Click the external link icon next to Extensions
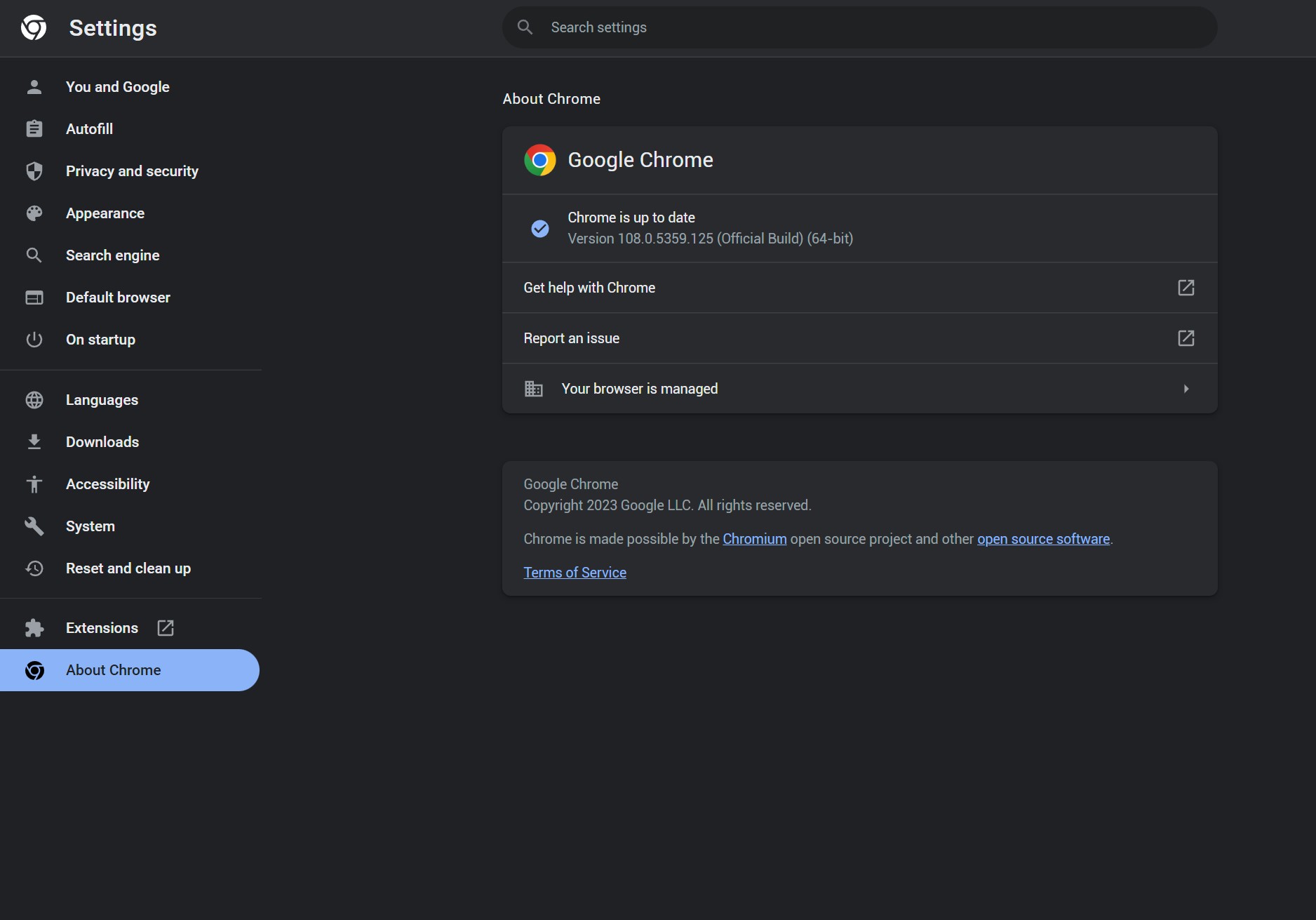This screenshot has width=1316, height=920. [x=166, y=628]
